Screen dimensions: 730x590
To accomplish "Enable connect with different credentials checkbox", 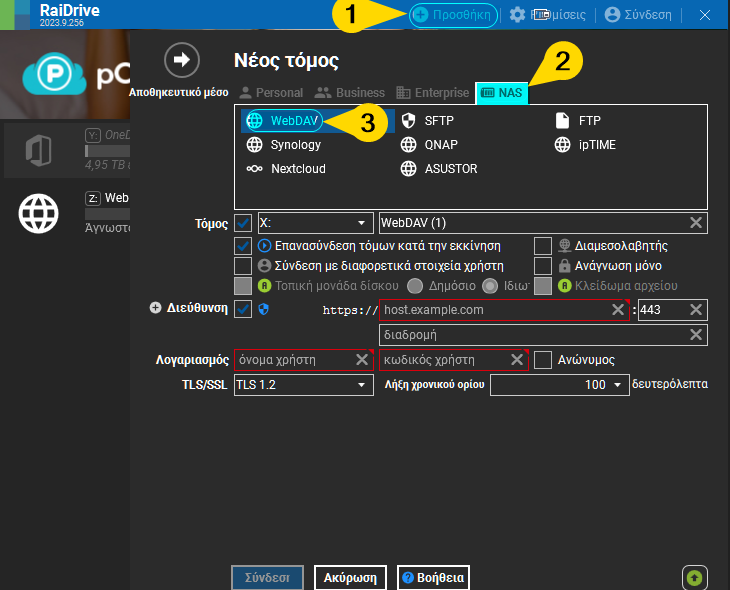I will point(243,266).
